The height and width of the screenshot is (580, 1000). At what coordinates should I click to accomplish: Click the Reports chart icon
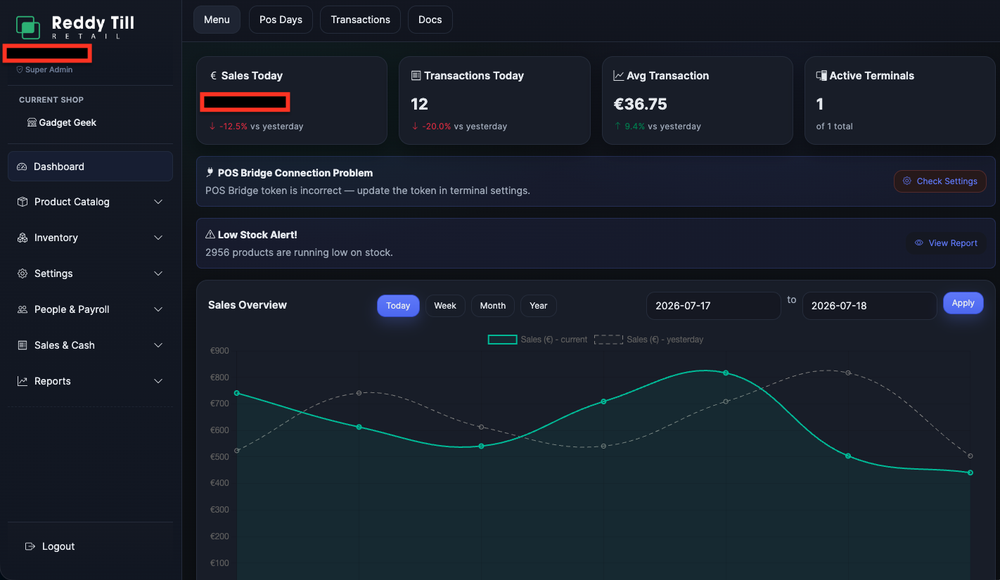[x=22, y=381]
